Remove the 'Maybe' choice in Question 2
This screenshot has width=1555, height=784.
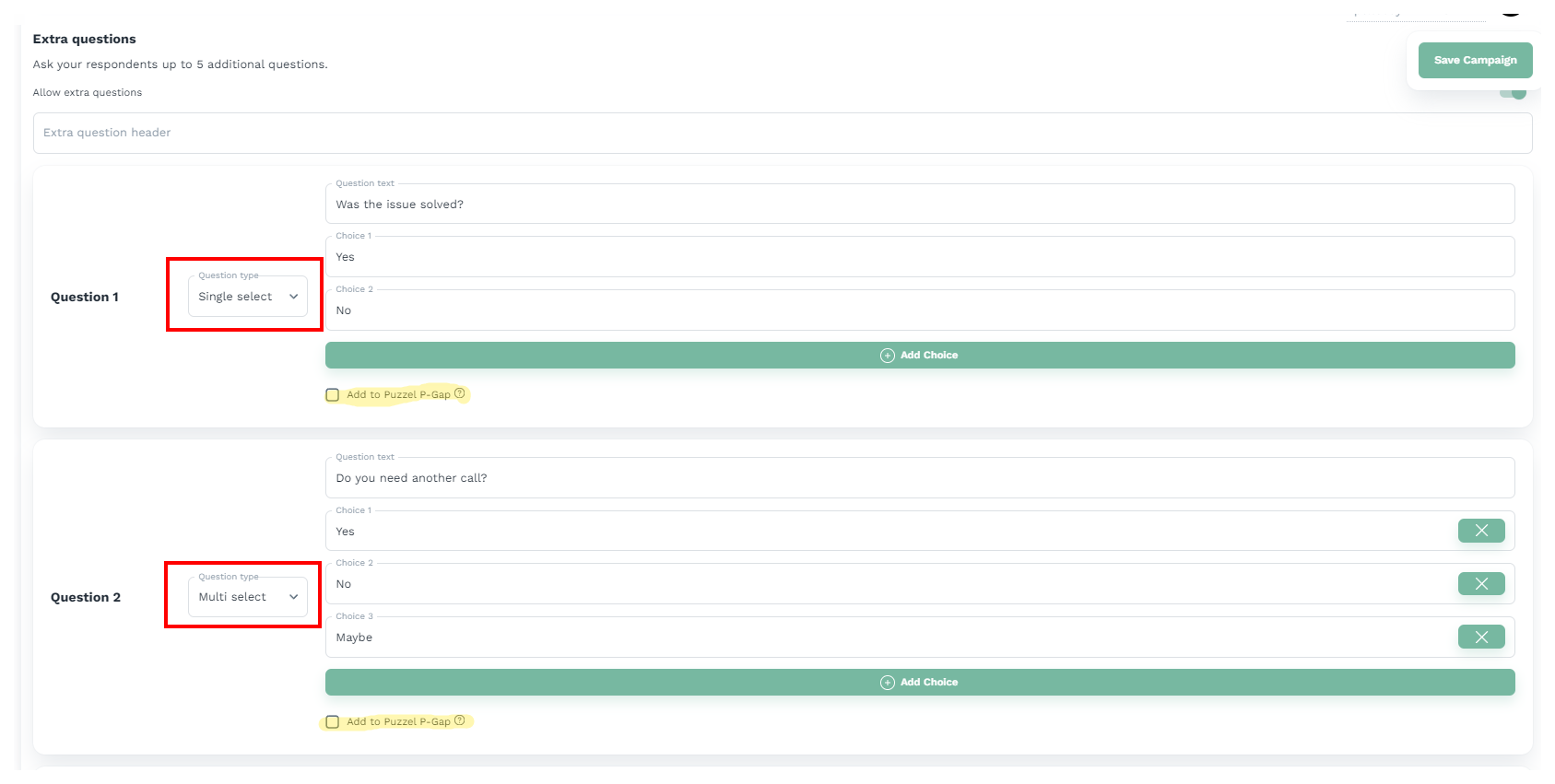point(1480,638)
